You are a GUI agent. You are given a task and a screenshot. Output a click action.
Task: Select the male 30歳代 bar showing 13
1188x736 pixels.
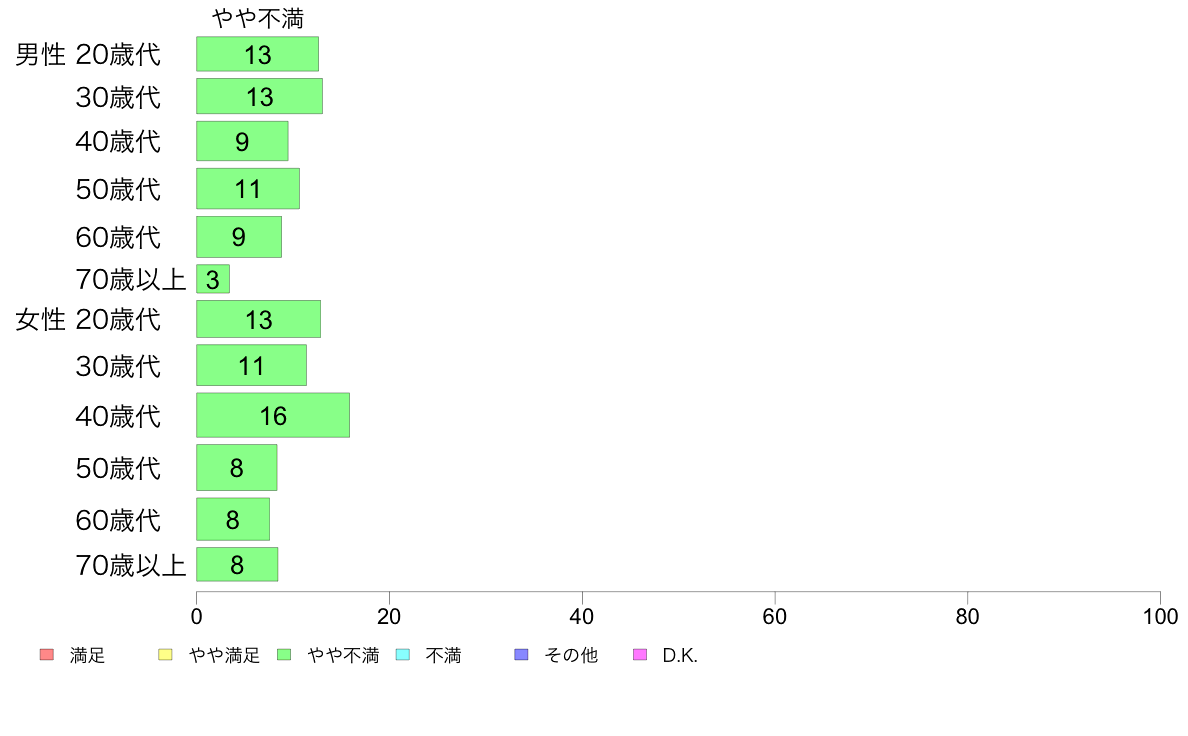click(x=259, y=96)
